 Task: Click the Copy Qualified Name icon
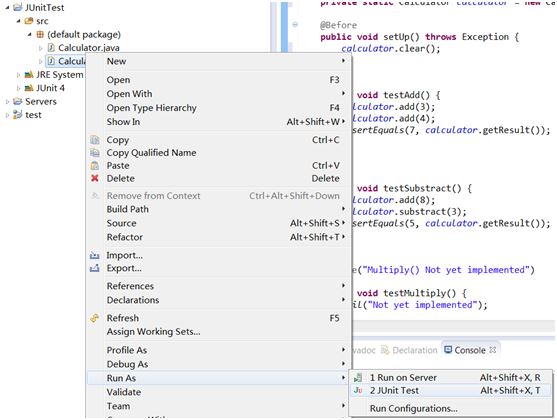[x=95, y=153]
